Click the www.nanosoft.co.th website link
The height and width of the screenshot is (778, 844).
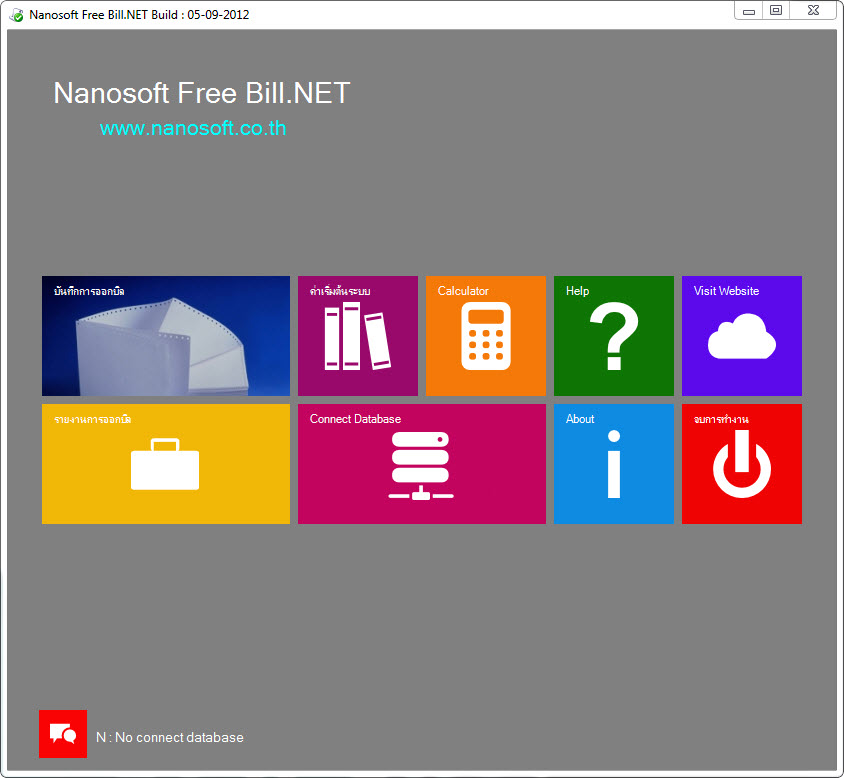pos(193,128)
